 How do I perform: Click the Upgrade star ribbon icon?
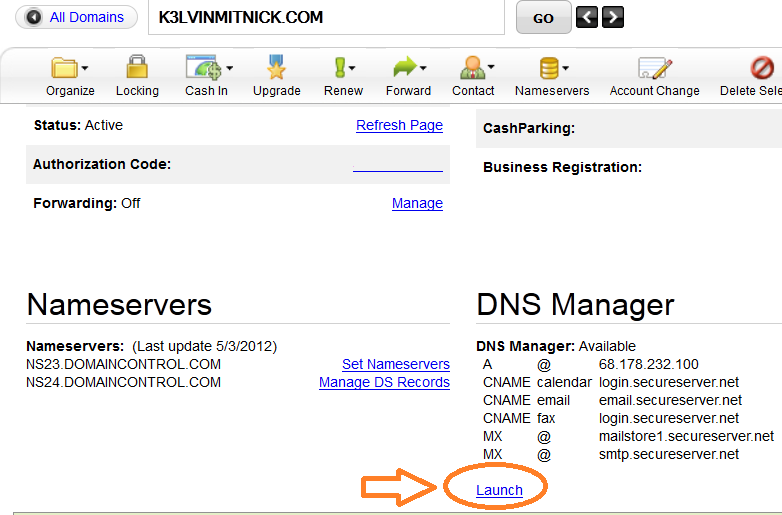[x=276, y=67]
